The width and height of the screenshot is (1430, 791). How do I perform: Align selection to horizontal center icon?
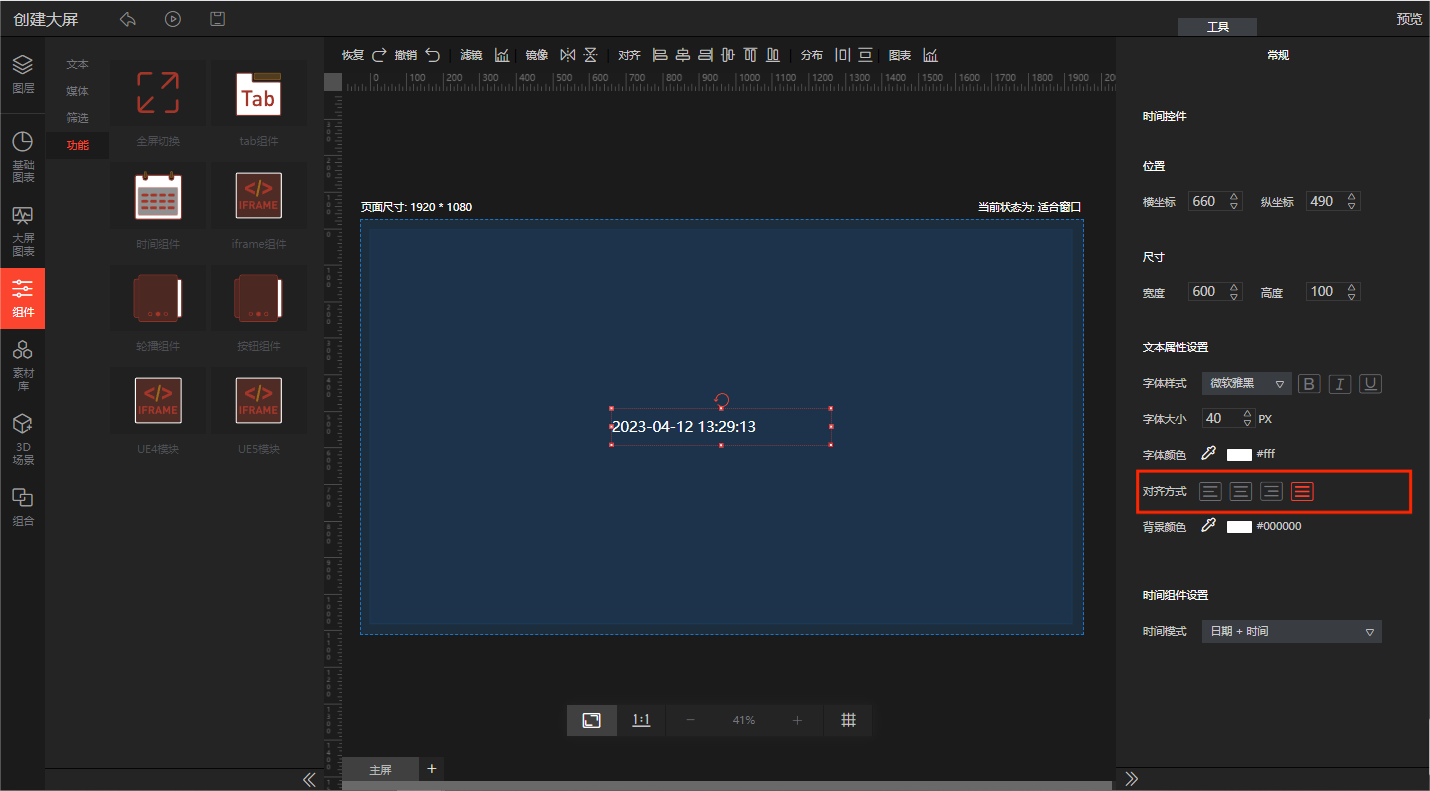point(683,55)
